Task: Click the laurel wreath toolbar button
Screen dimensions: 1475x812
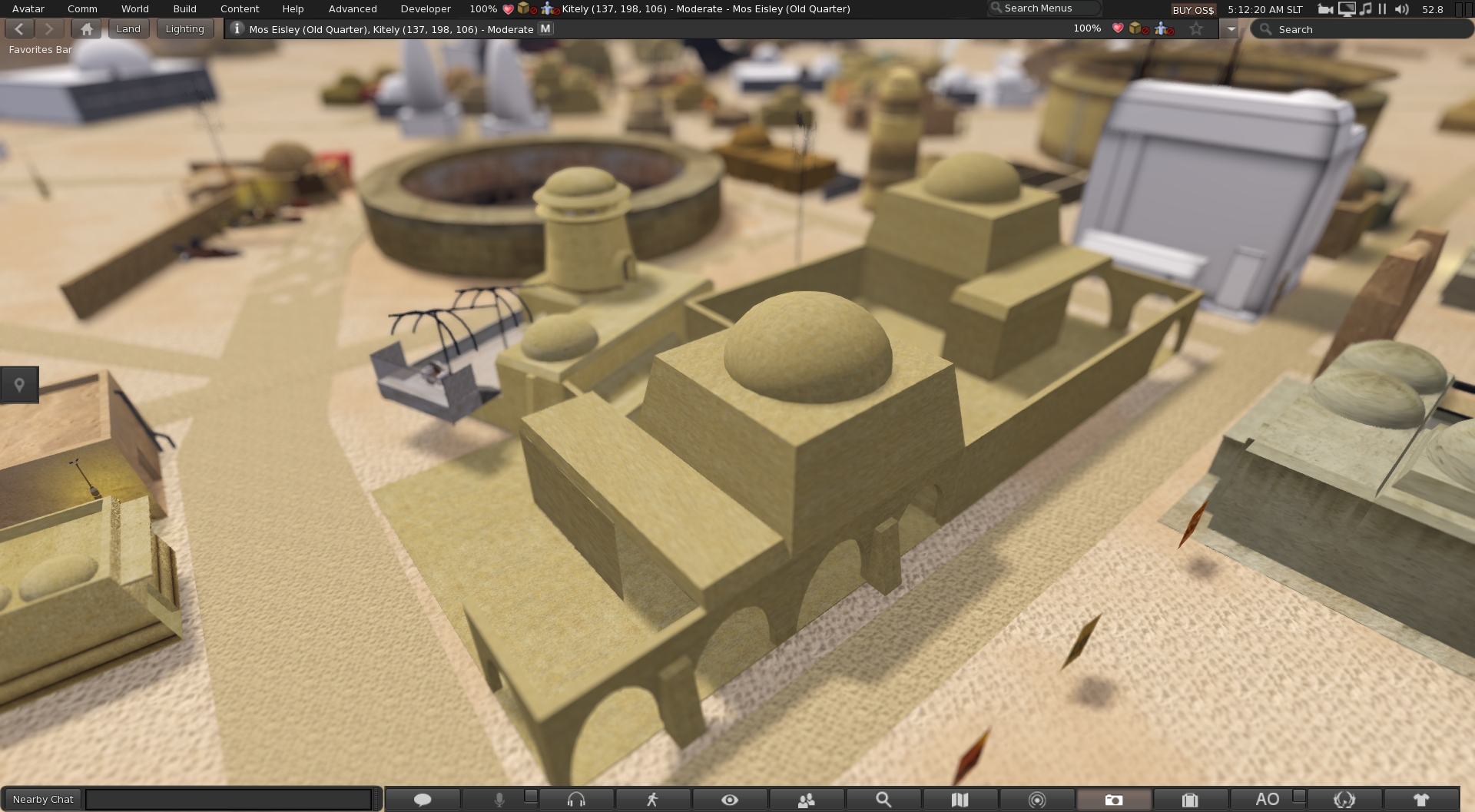Action: tap(1344, 800)
